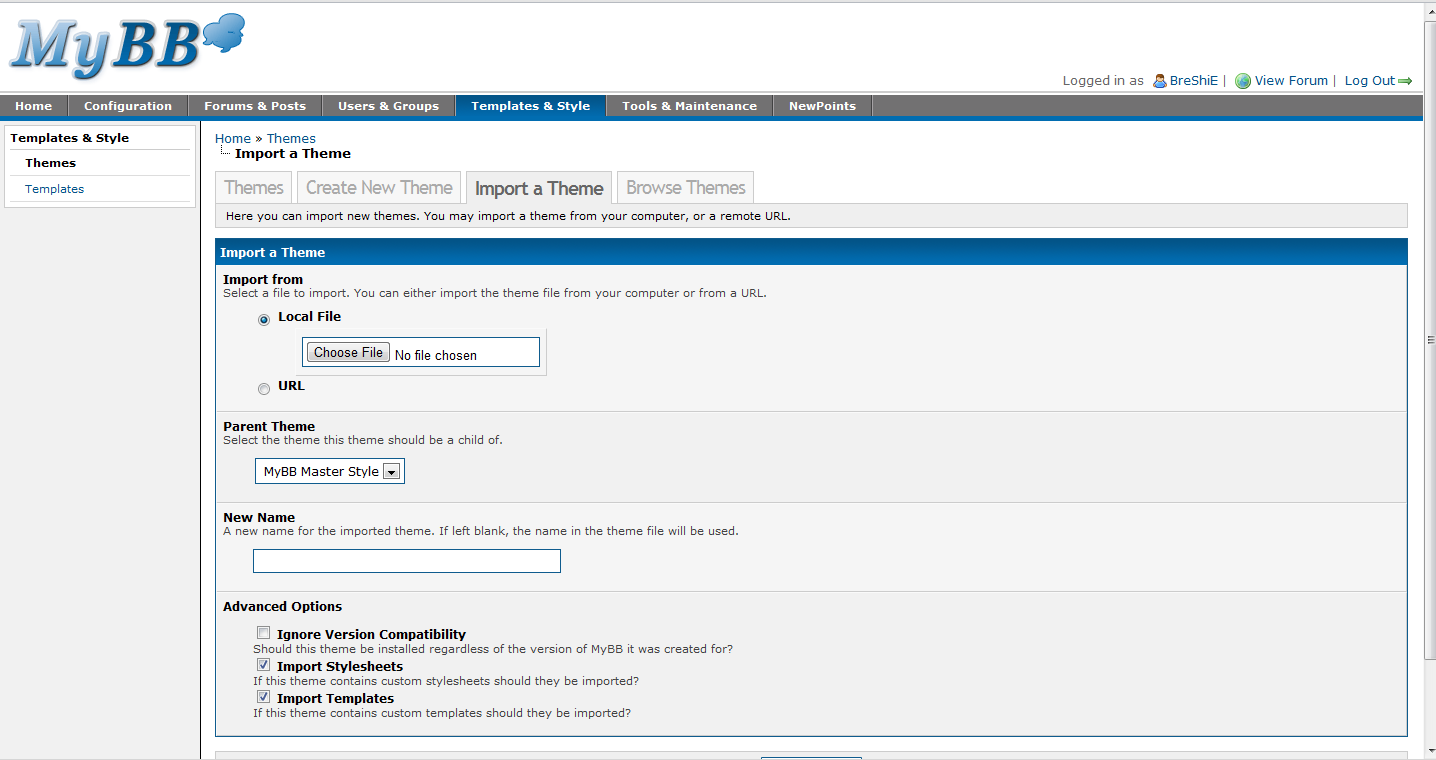Image resolution: width=1436 pixels, height=760 pixels.
Task: Open Templates from the sidebar
Action: tap(54, 189)
